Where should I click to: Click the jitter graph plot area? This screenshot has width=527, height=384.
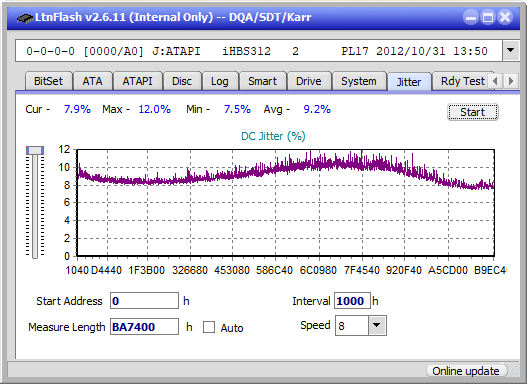286,203
